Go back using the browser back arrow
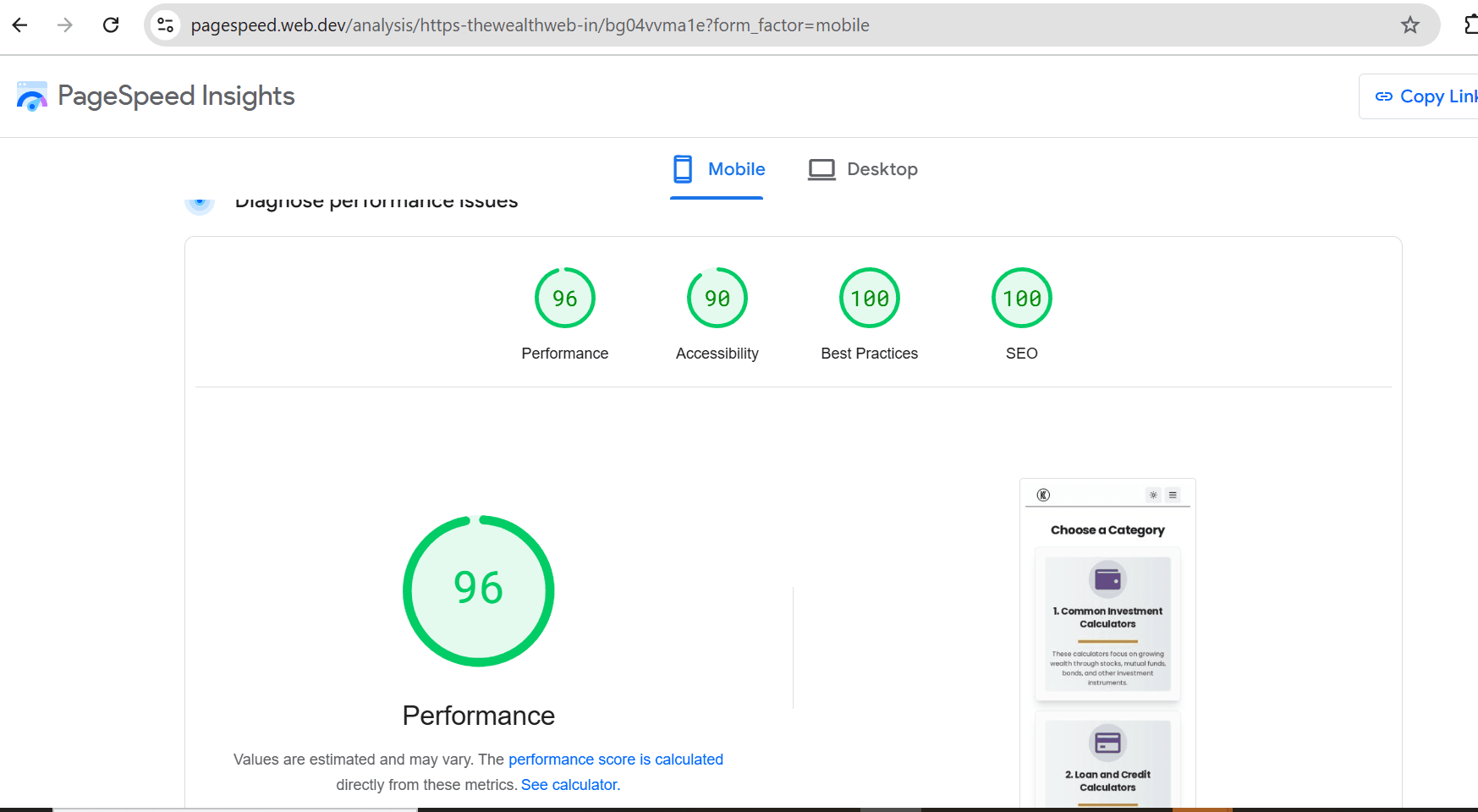 (19, 25)
